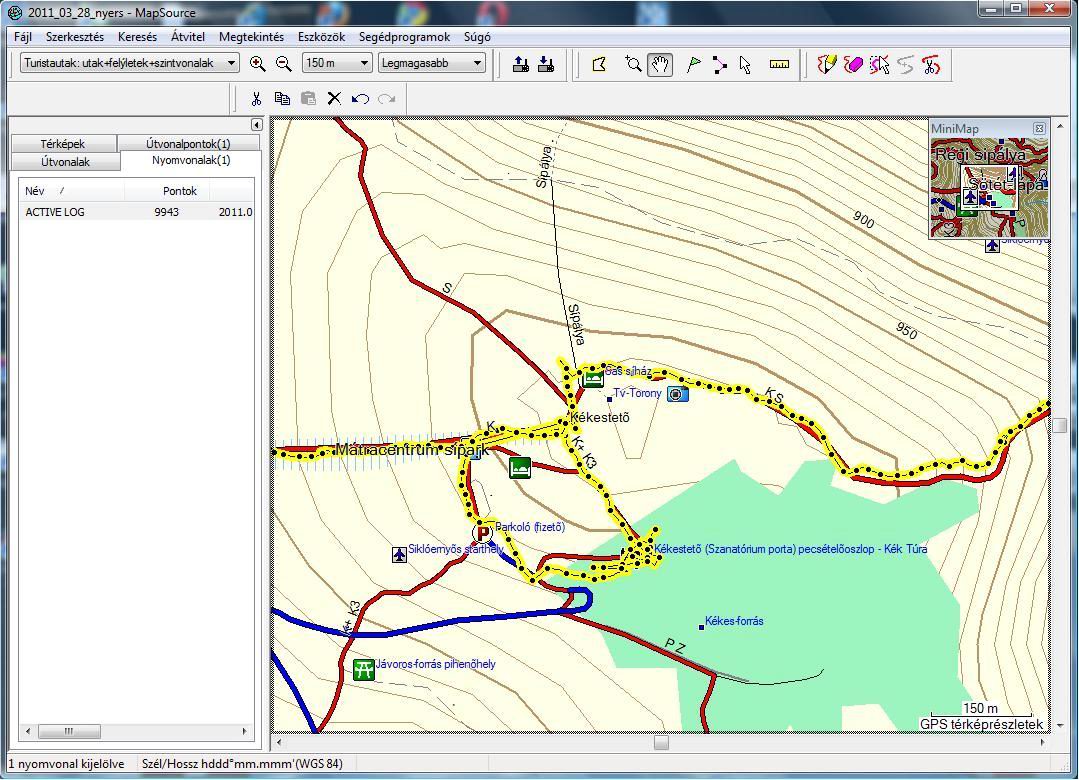Click the lodging icon below Kékestető
Image resolution: width=1079 pixels, height=780 pixels.
pos(520,468)
